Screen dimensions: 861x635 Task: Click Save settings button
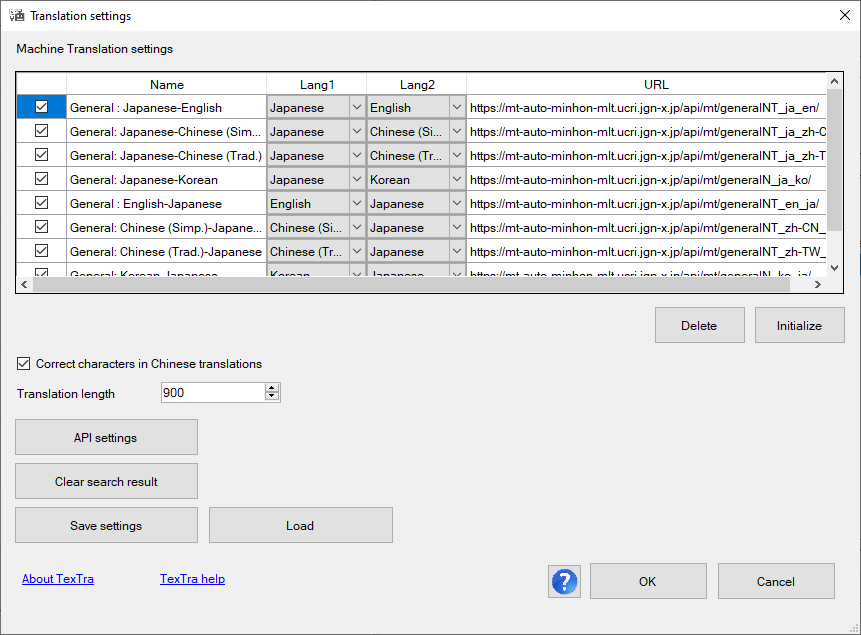tap(106, 525)
